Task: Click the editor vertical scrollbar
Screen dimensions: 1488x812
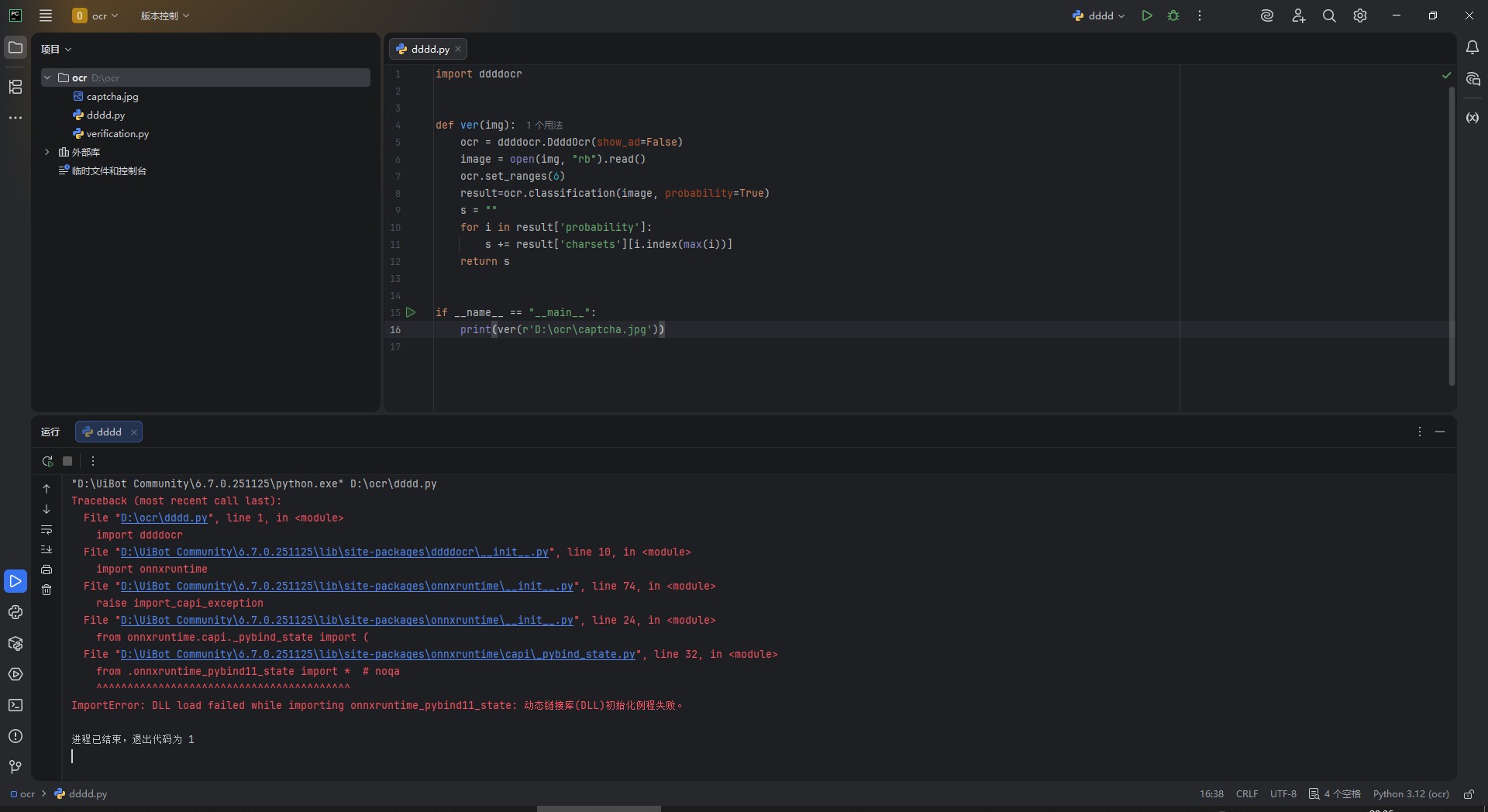Action: pyautogui.click(x=1452, y=232)
